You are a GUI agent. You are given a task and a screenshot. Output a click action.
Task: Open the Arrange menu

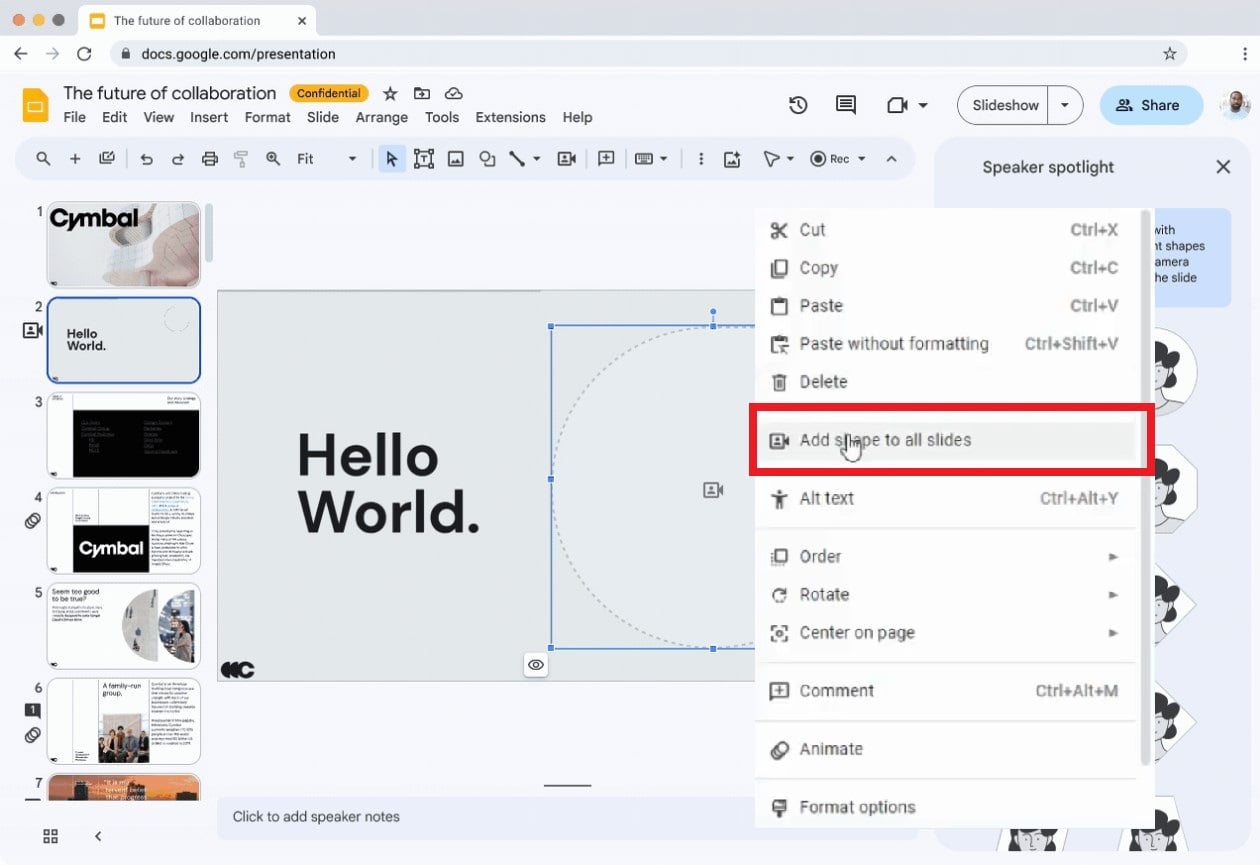[x=382, y=117]
